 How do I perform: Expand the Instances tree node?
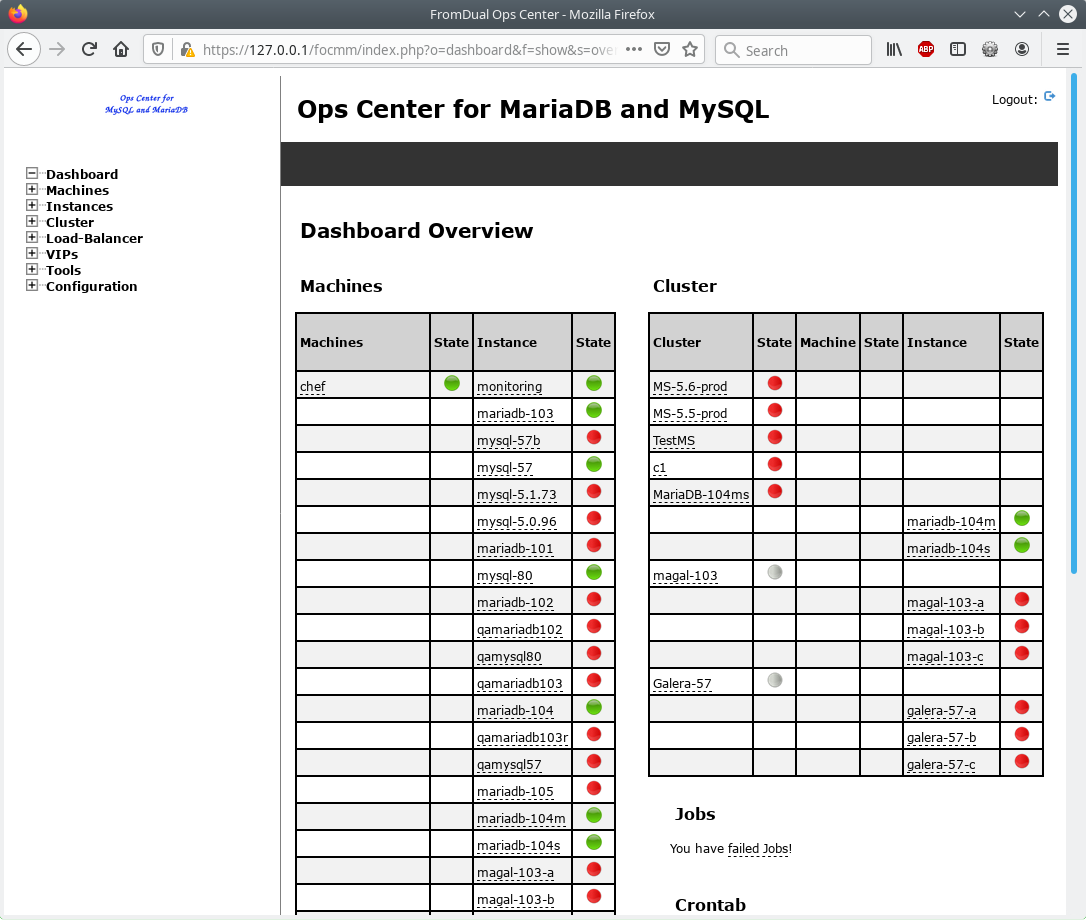32,205
